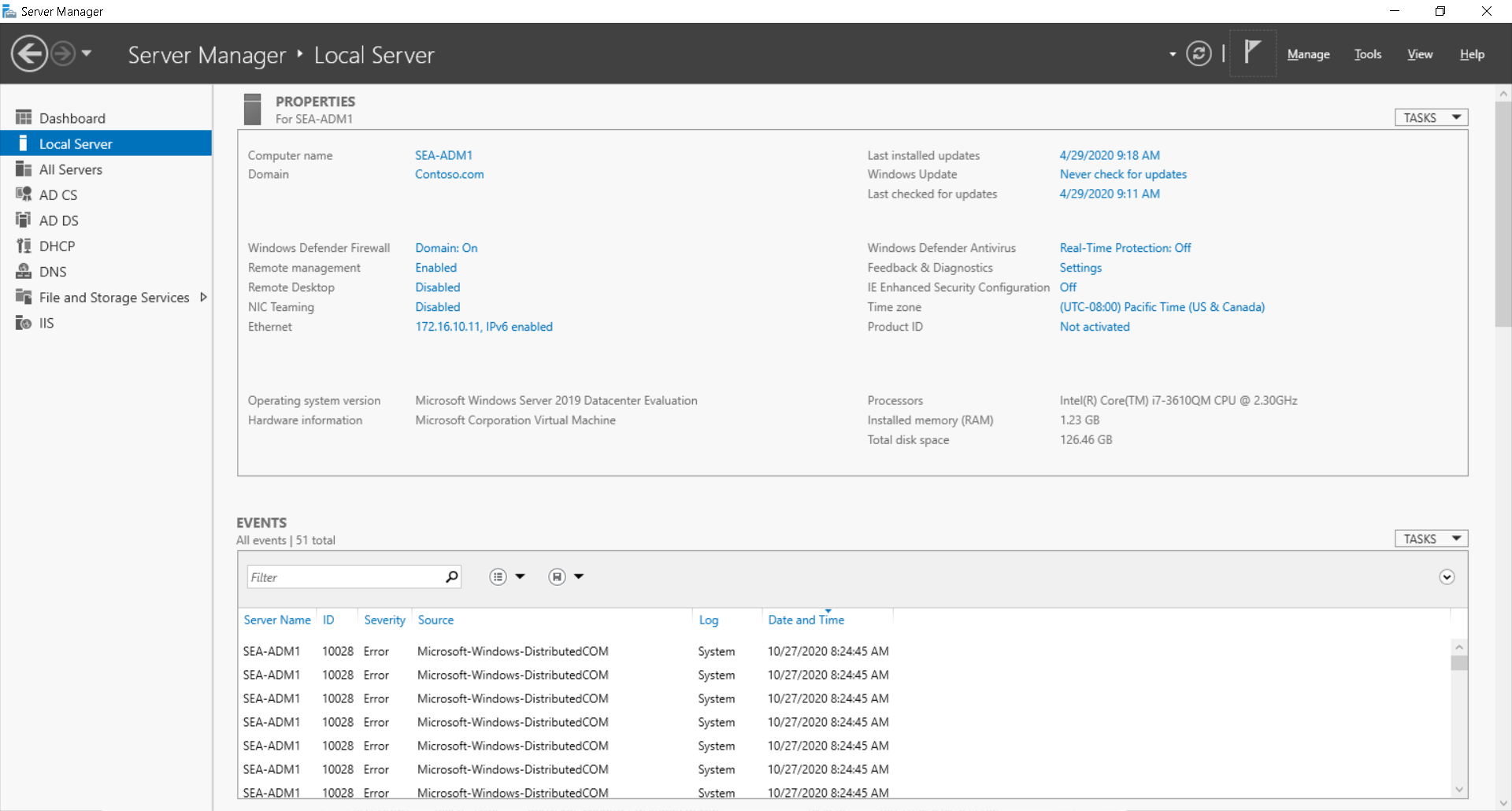Go to the DNS role page
1512x811 pixels.
click(53, 272)
